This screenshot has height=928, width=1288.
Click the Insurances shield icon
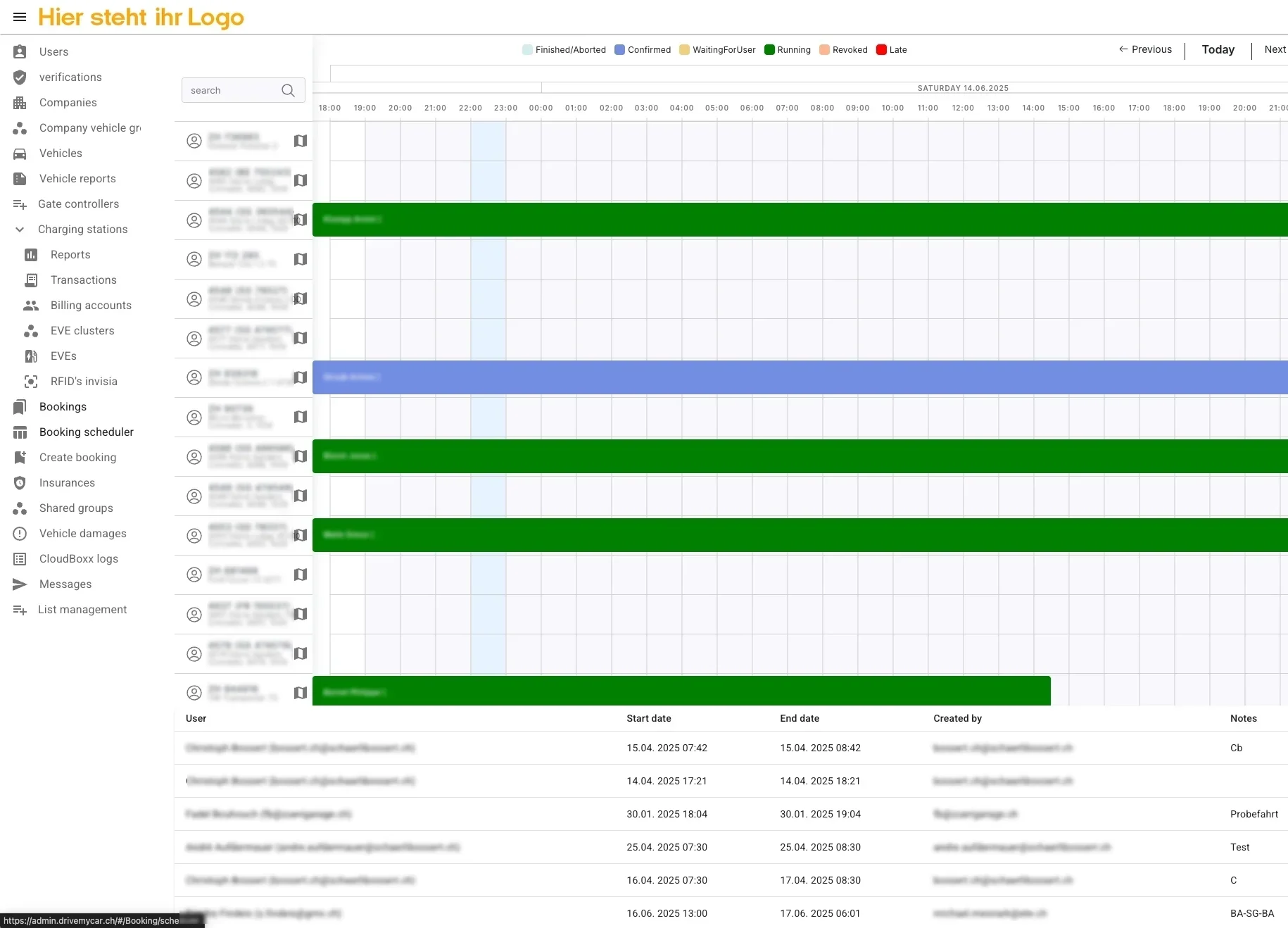coord(20,483)
